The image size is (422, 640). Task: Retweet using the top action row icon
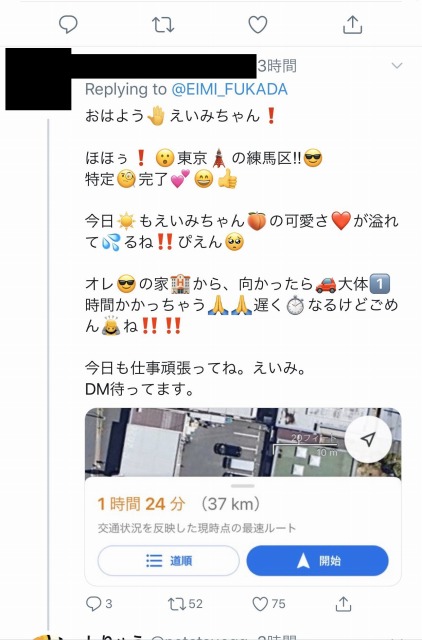coord(163,24)
